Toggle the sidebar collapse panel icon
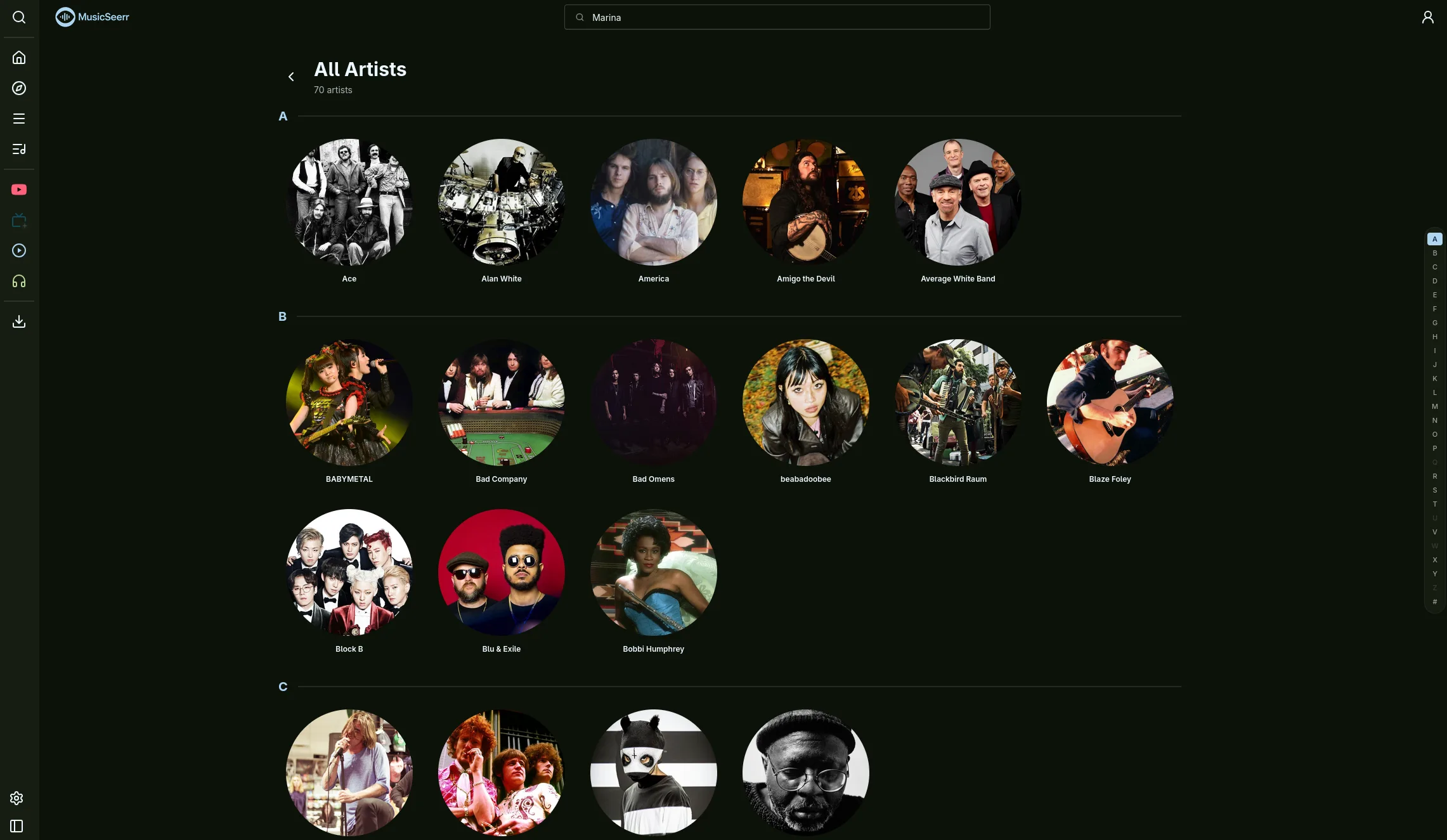 click(16, 826)
